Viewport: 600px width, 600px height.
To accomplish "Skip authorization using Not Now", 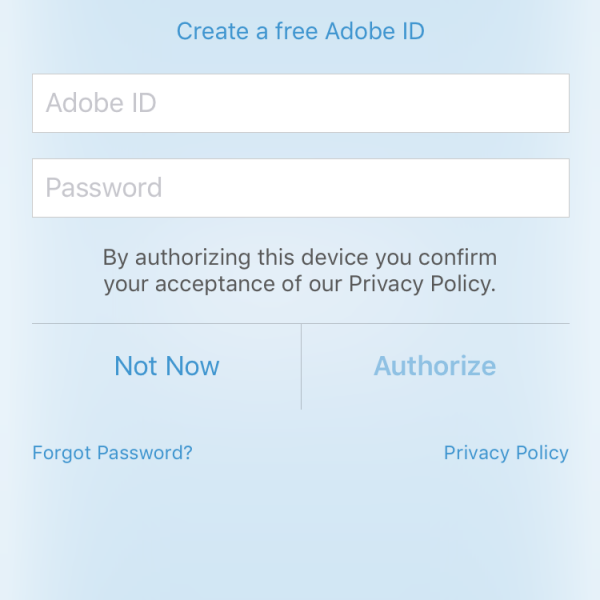I will tap(166, 366).
